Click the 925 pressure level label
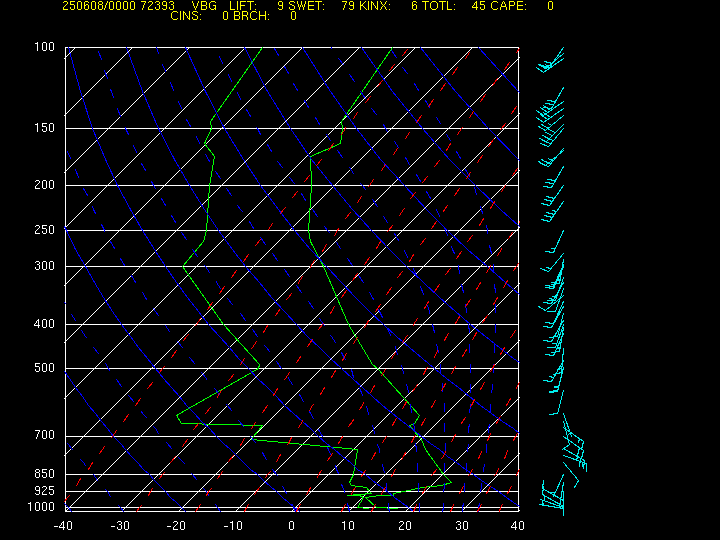 point(45,491)
